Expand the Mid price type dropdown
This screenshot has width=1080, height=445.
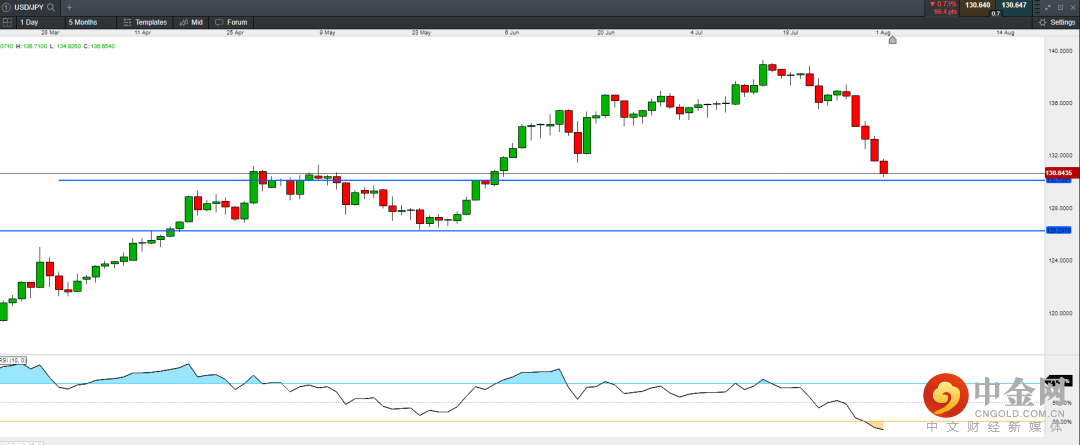click(x=196, y=21)
